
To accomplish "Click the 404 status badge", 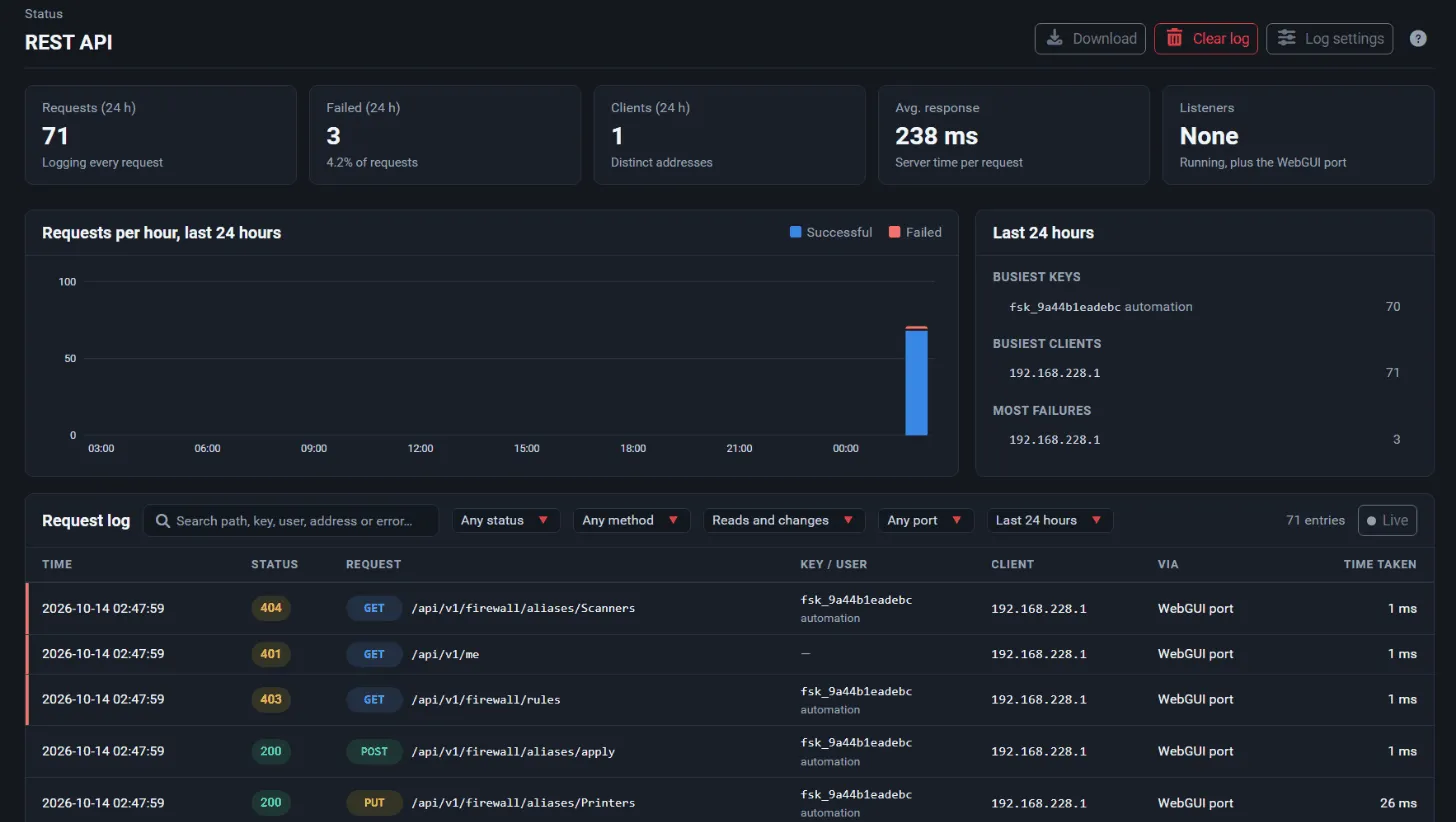I will point(271,608).
